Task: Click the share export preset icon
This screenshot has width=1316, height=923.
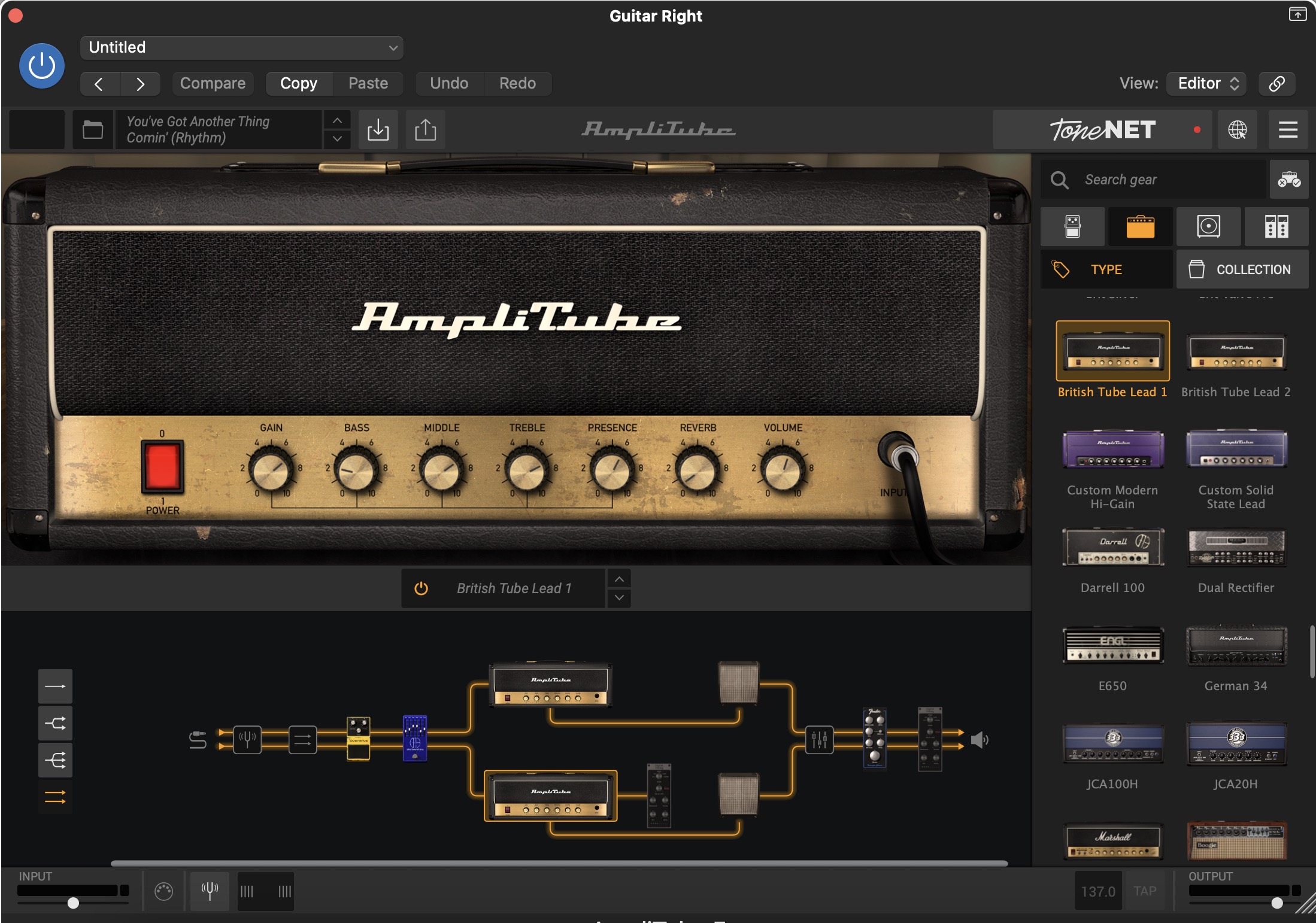Action: point(426,129)
